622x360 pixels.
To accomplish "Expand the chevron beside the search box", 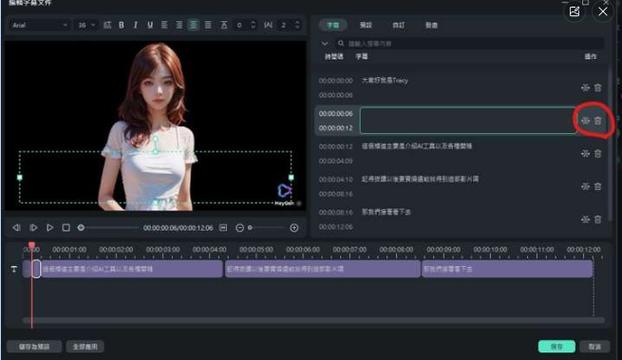I will pyautogui.click(x=325, y=43).
